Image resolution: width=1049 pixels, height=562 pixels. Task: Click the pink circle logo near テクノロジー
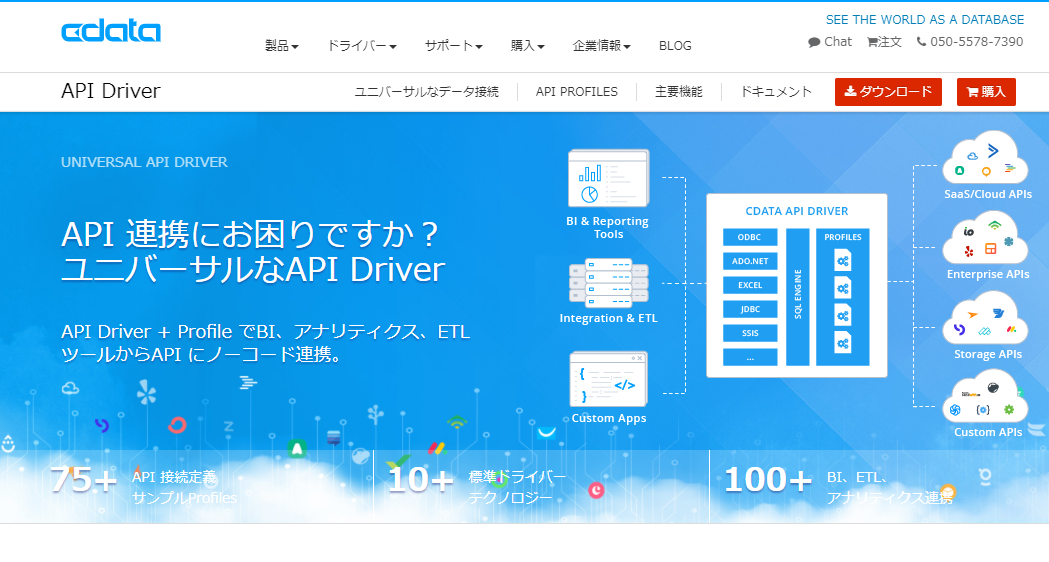pyautogui.click(x=596, y=490)
